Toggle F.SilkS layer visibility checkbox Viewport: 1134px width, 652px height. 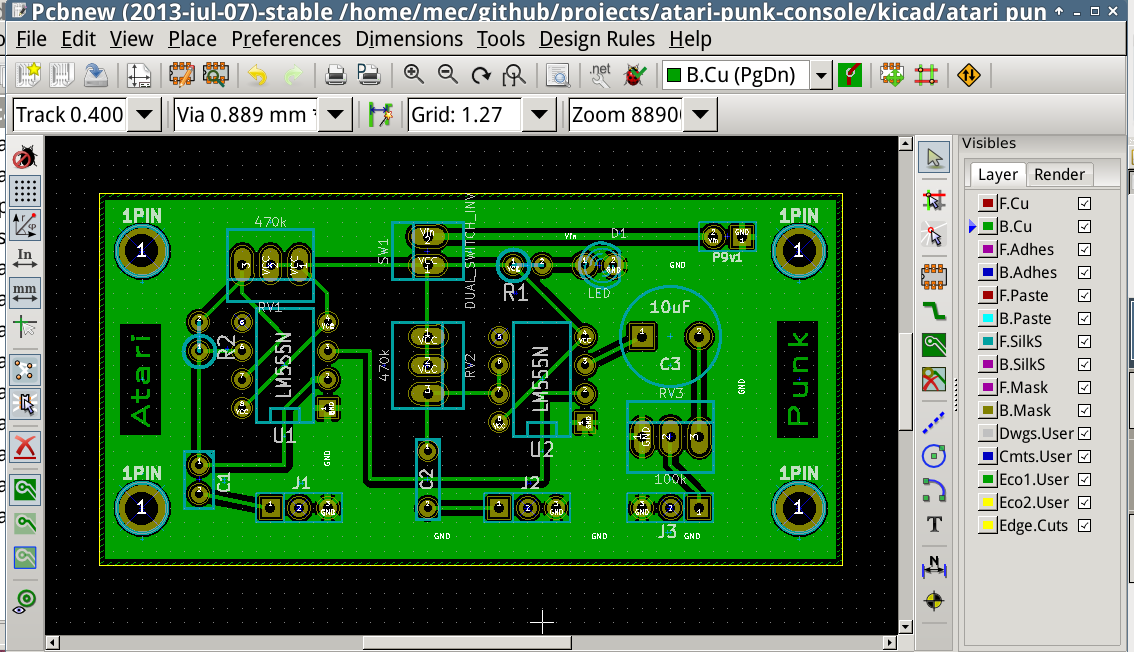click(x=1084, y=341)
